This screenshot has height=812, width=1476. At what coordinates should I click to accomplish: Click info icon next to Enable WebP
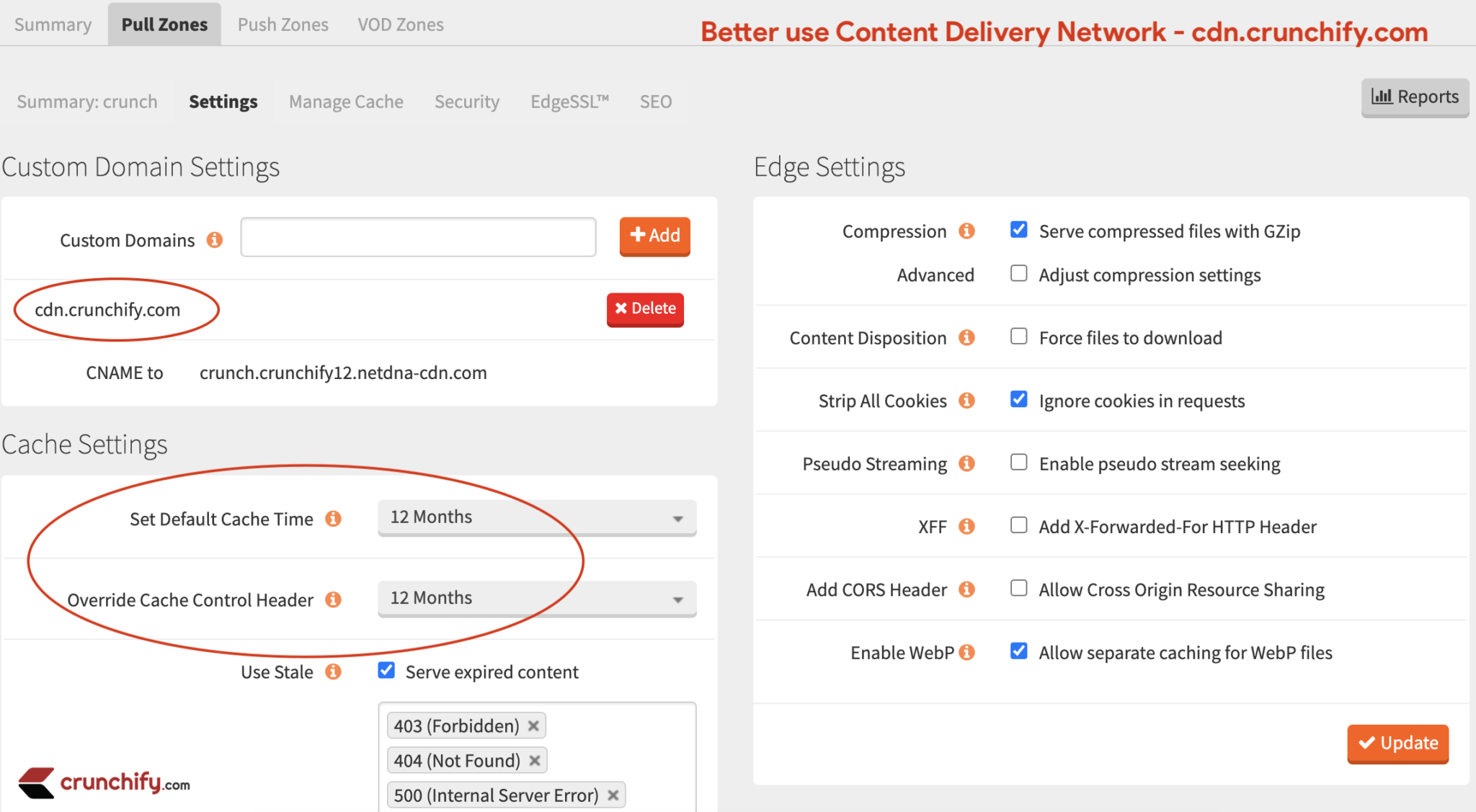pyautogui.click(x=966, y=653)
